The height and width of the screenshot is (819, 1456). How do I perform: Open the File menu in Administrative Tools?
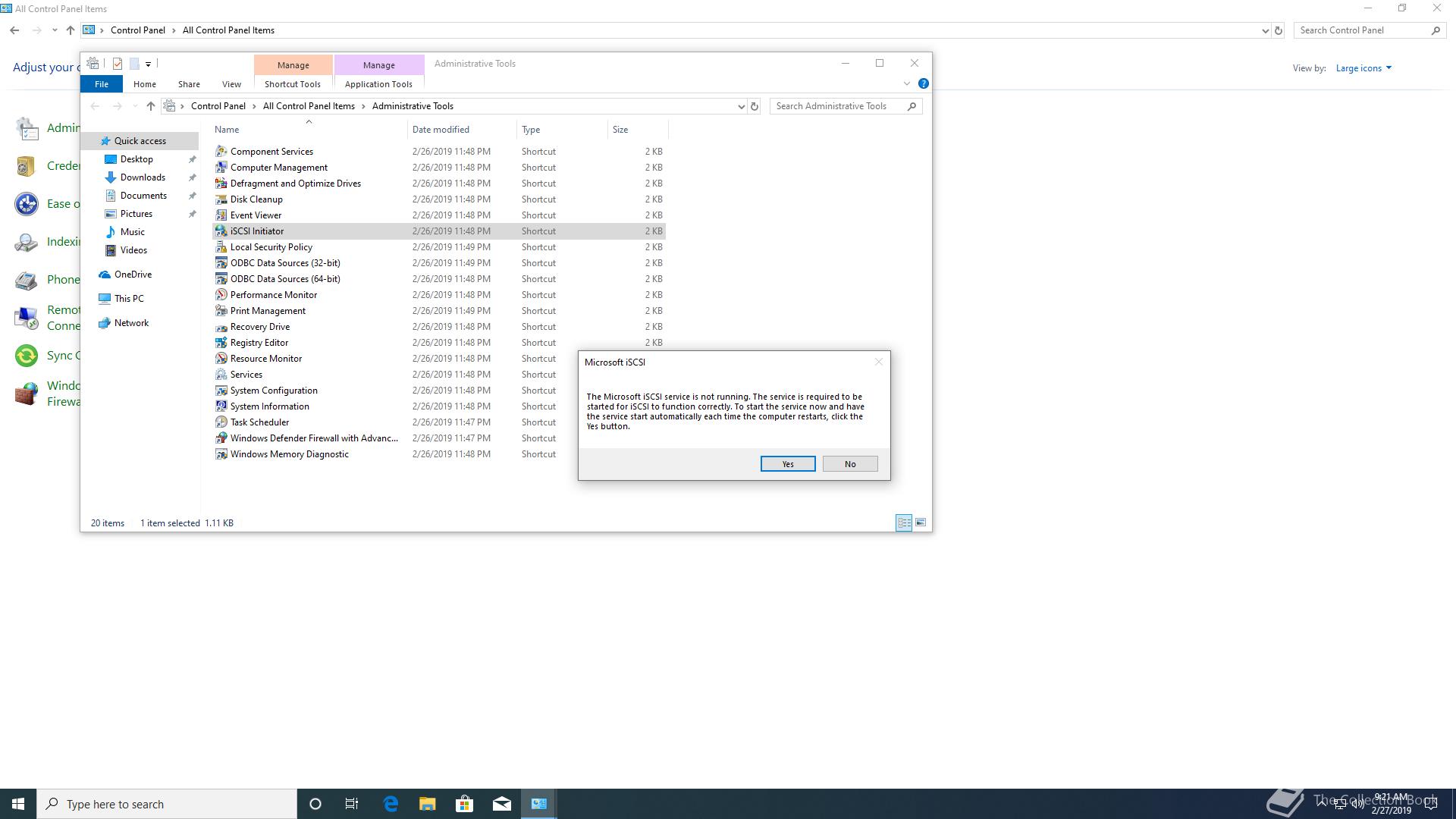(101, 84)
